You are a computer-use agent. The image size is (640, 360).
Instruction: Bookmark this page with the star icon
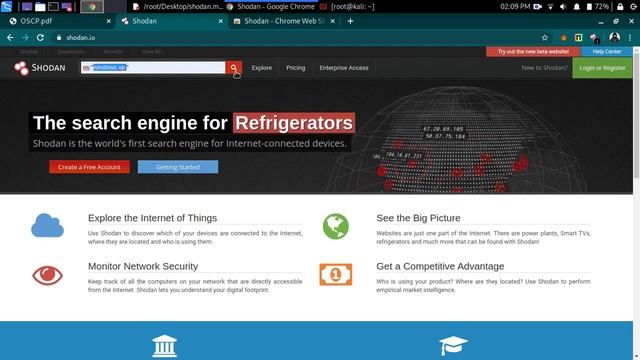544,38
